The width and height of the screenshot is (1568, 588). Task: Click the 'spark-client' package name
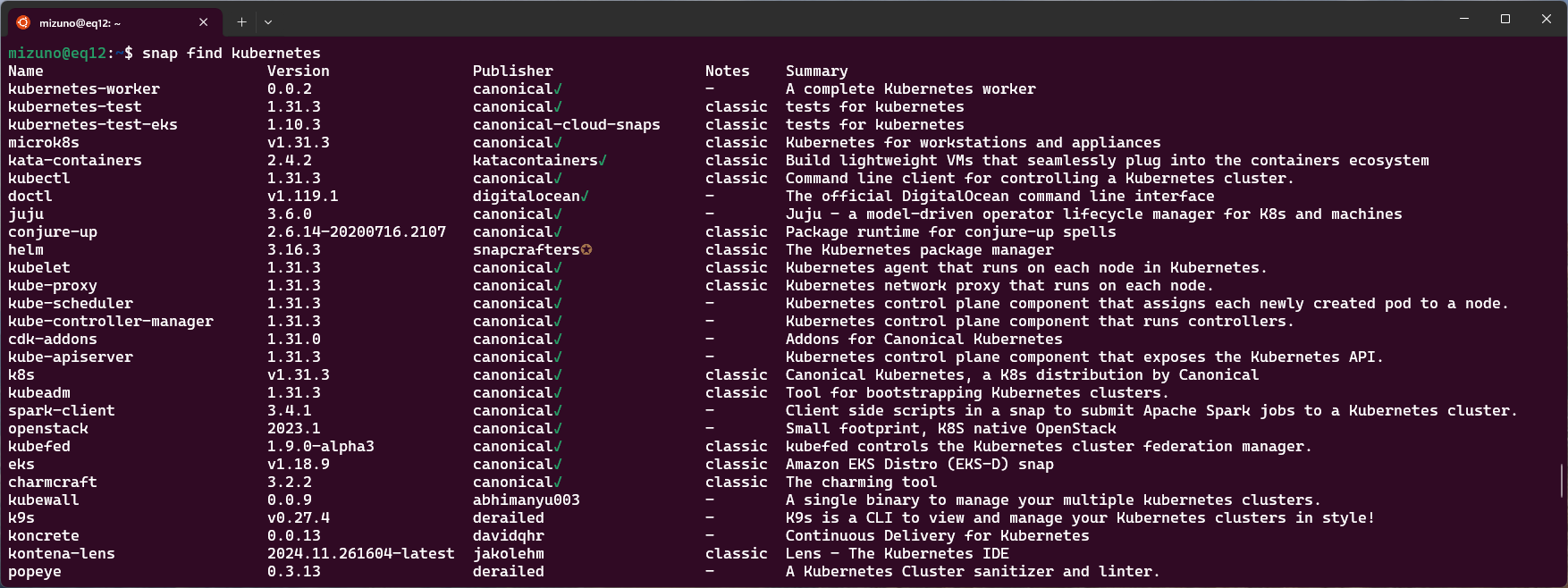(x=62, y=411)
